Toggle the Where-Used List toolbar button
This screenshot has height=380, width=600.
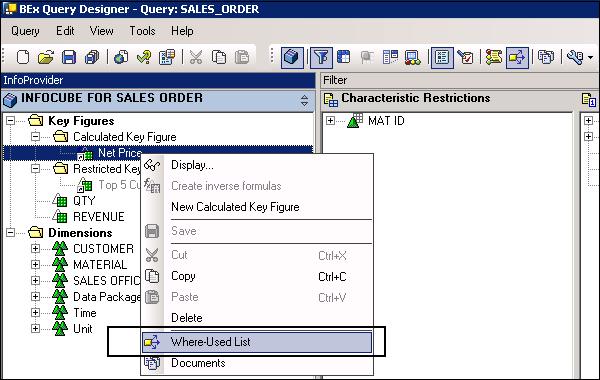click(517, 58)
